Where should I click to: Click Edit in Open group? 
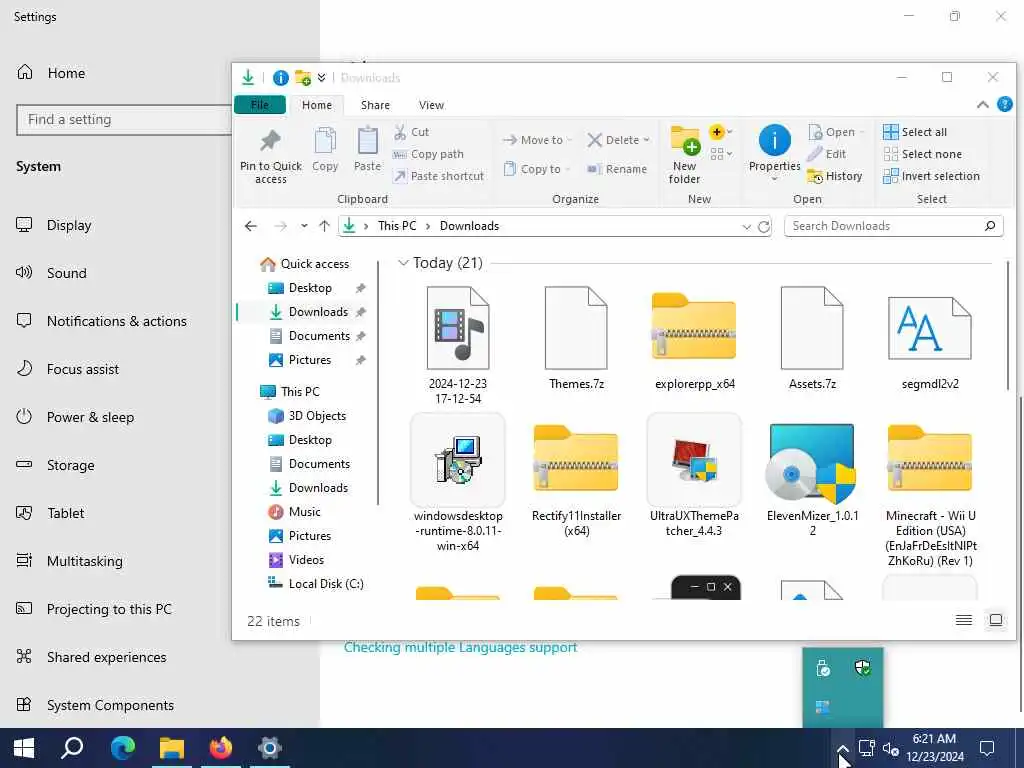tap(827, 154)
